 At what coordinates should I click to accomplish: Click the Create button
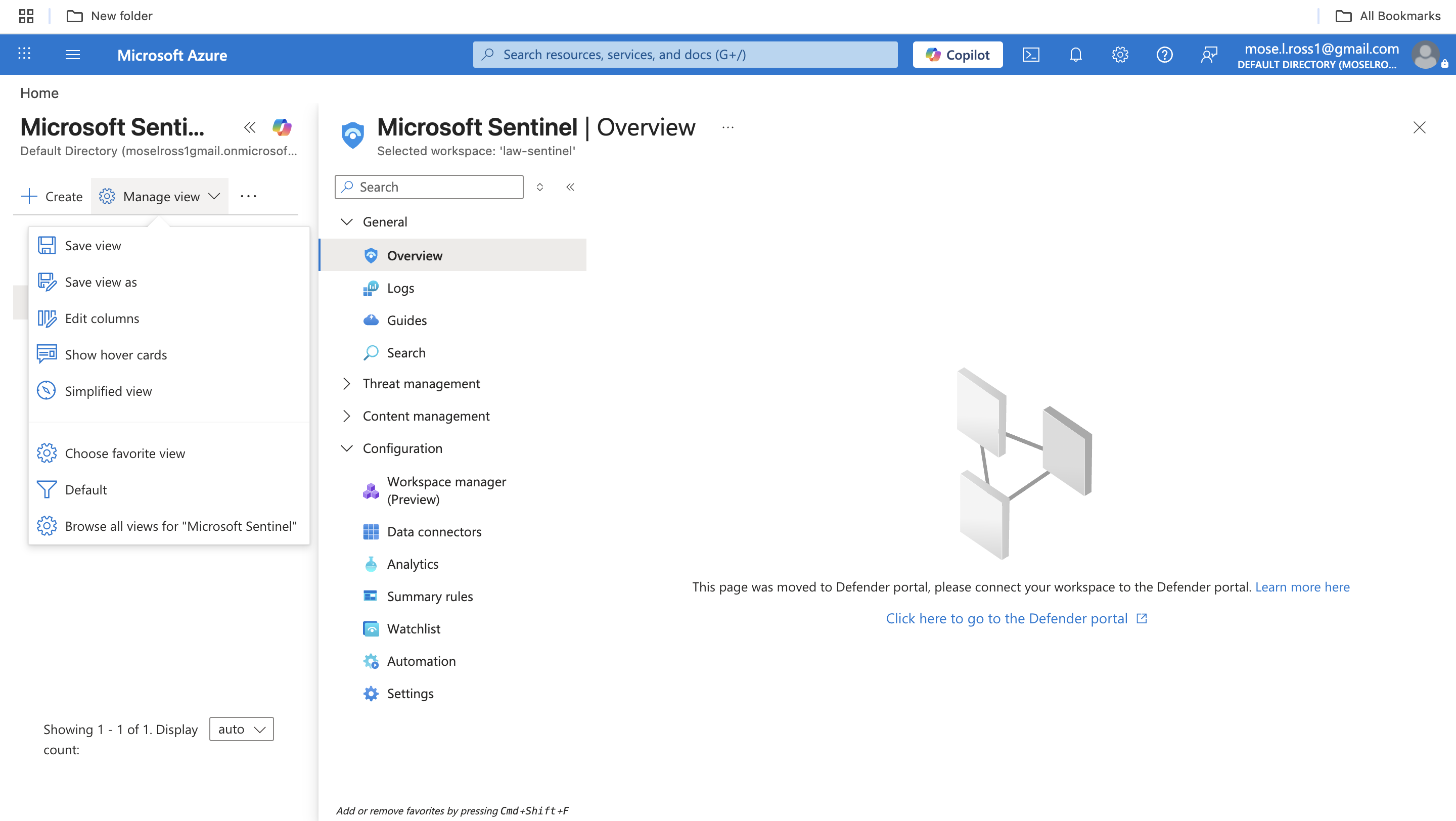tap(52, 196)
